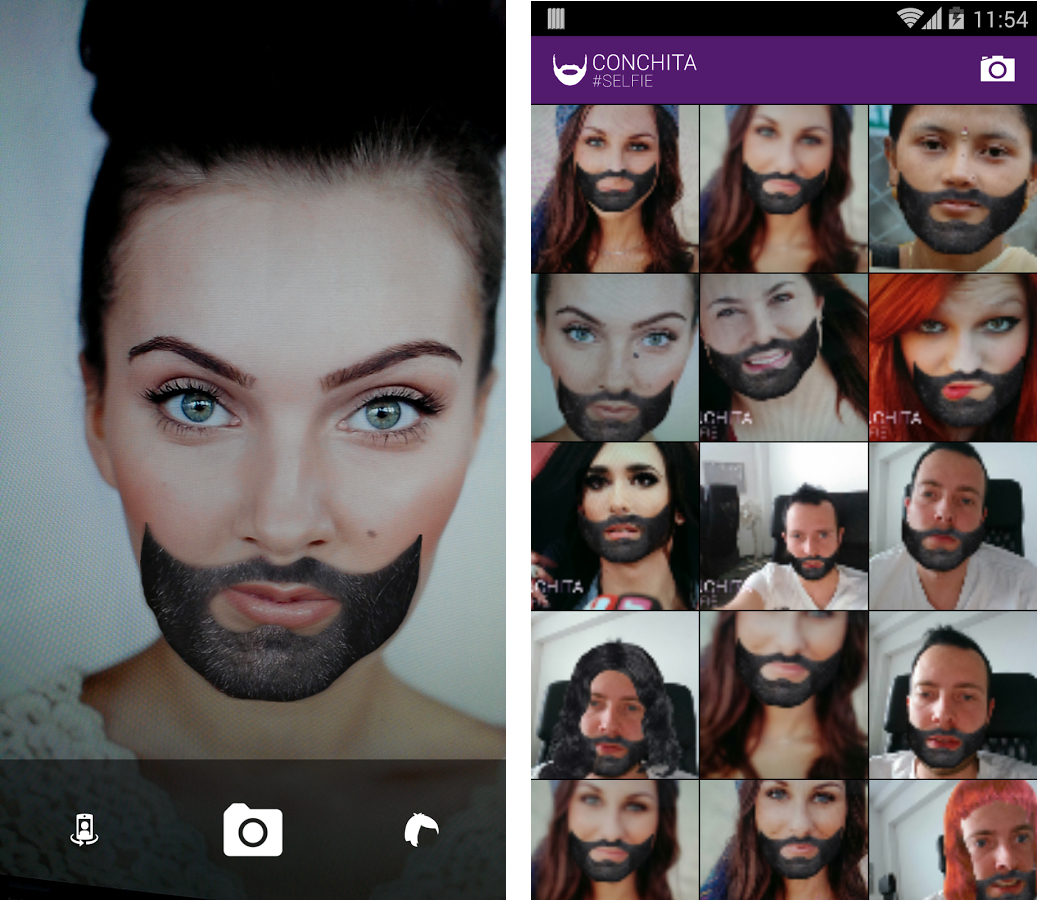This screenshot has height=900, width=1037.
Task: Open selfie of woman with forehead bindi
Action: point(953,188)
